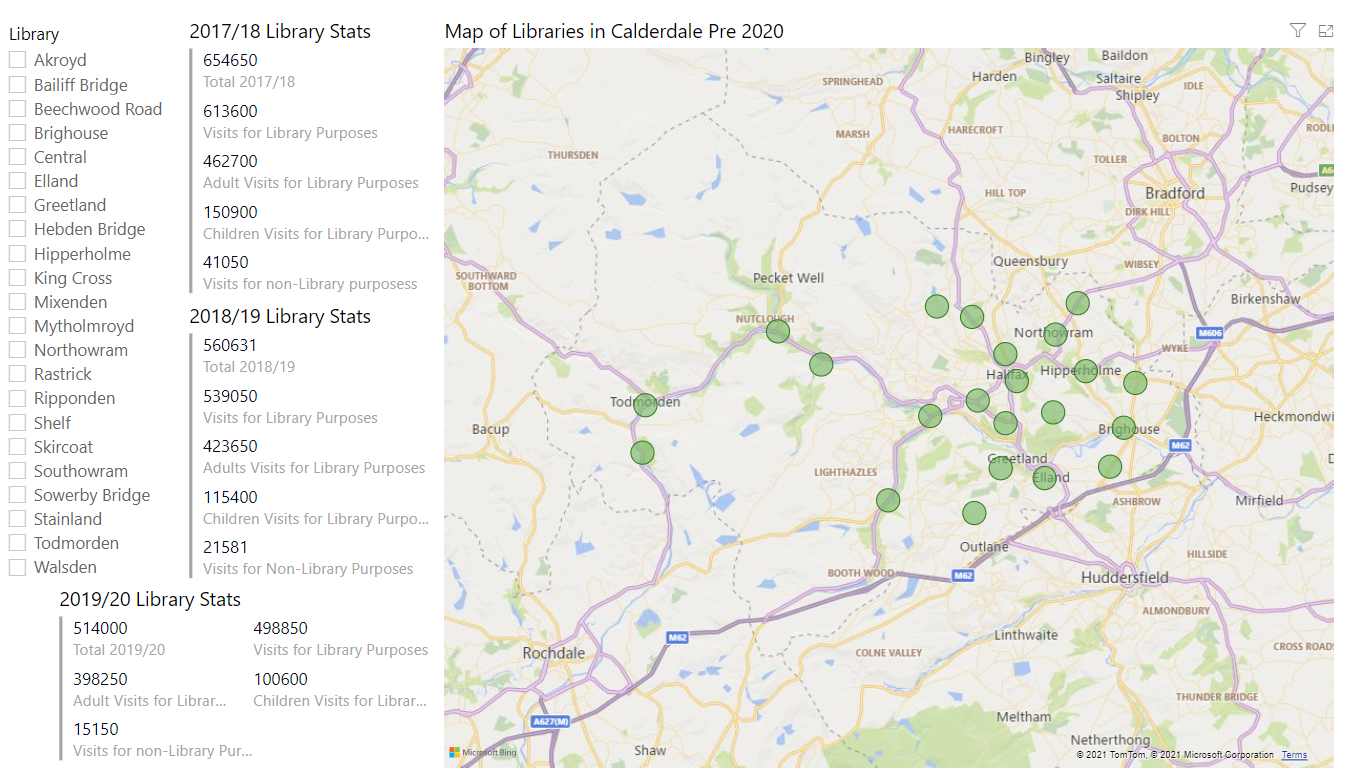Click the data bubble near Northowram
This screenshot has height=775, width=1363.
(1053, 335)
